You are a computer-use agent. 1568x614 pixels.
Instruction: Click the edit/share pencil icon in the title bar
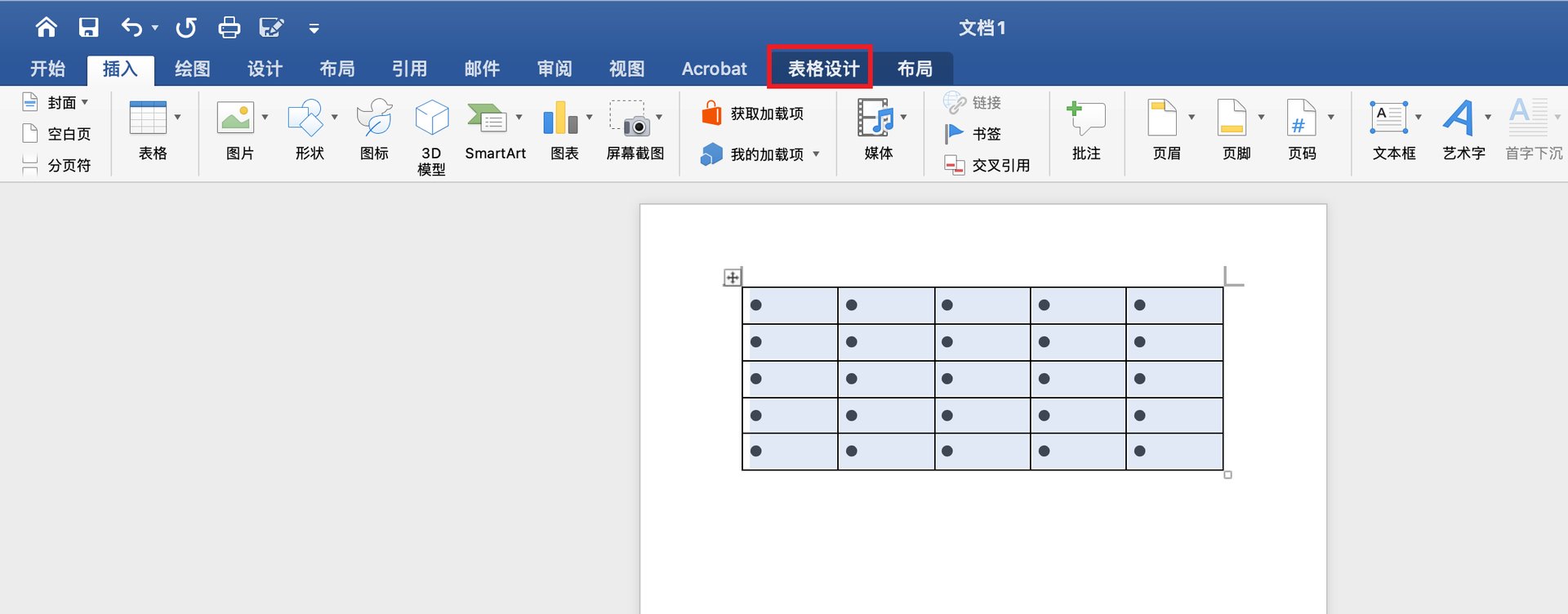tap(271, 28)
